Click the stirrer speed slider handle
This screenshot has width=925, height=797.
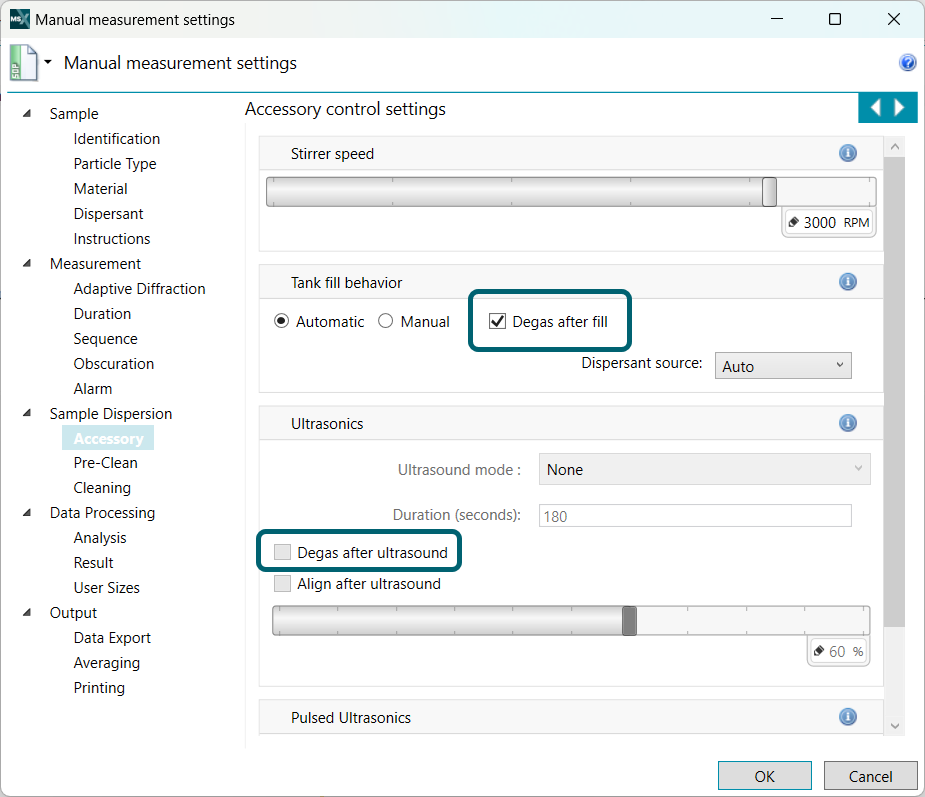(x=769, y=192)
